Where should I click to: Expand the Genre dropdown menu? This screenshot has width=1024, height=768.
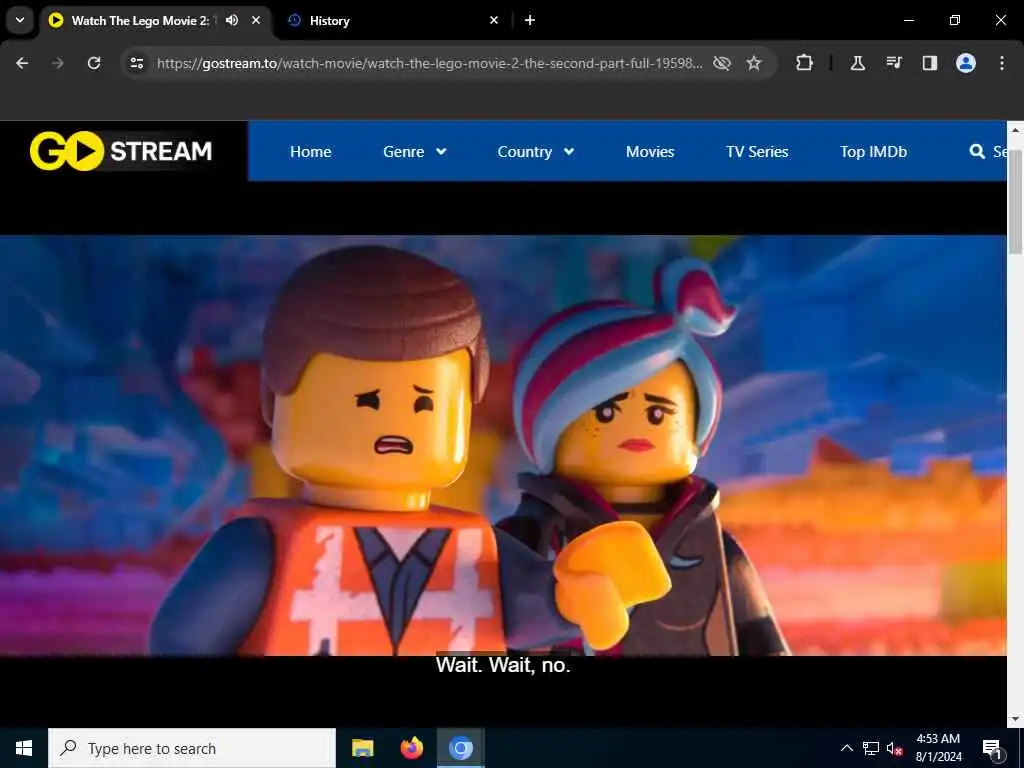click(414, 152)
